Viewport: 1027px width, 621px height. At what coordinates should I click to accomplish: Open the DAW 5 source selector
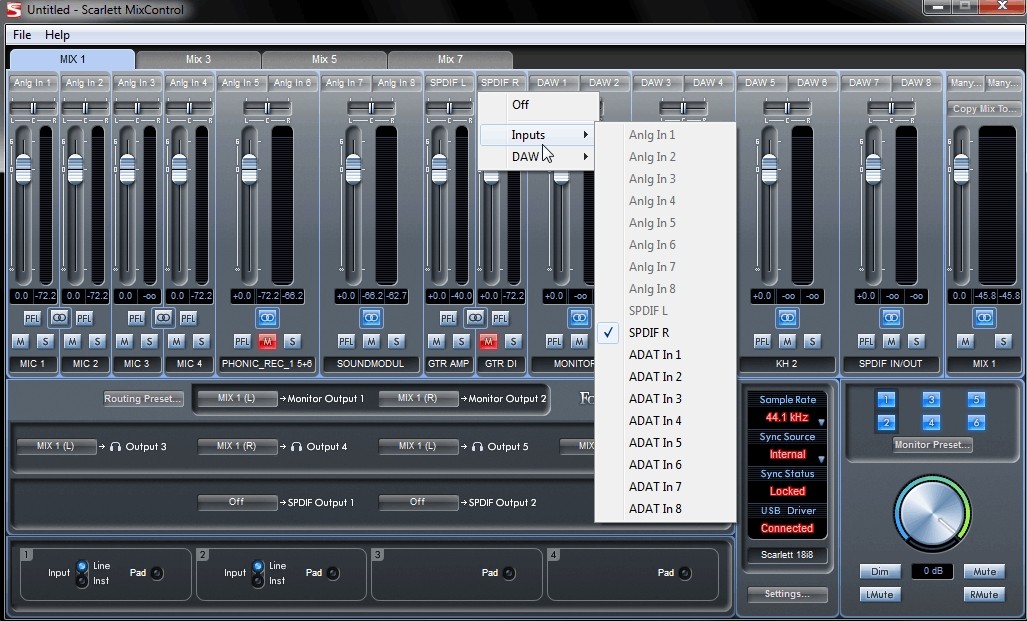click(x=760, y=83)
